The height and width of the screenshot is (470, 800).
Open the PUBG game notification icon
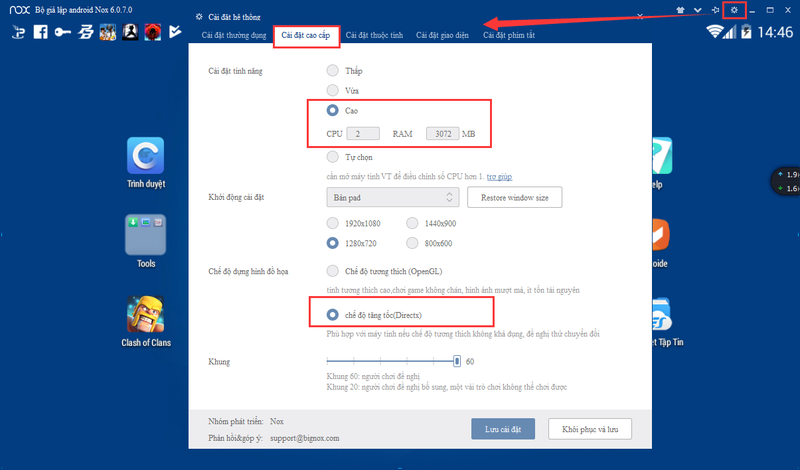[108, 32]
